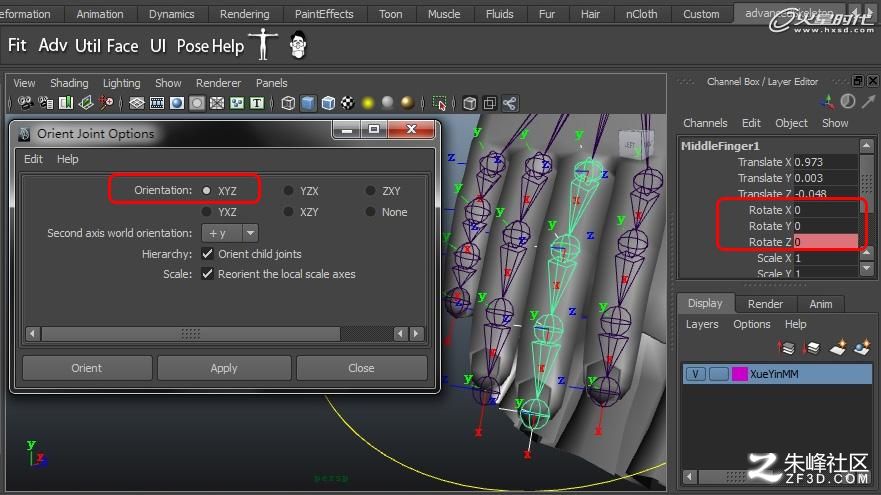This screenshot has height=495, width=881.
Task: Toggle high quality rendering gold sphere icon
Action: [407, 103]
